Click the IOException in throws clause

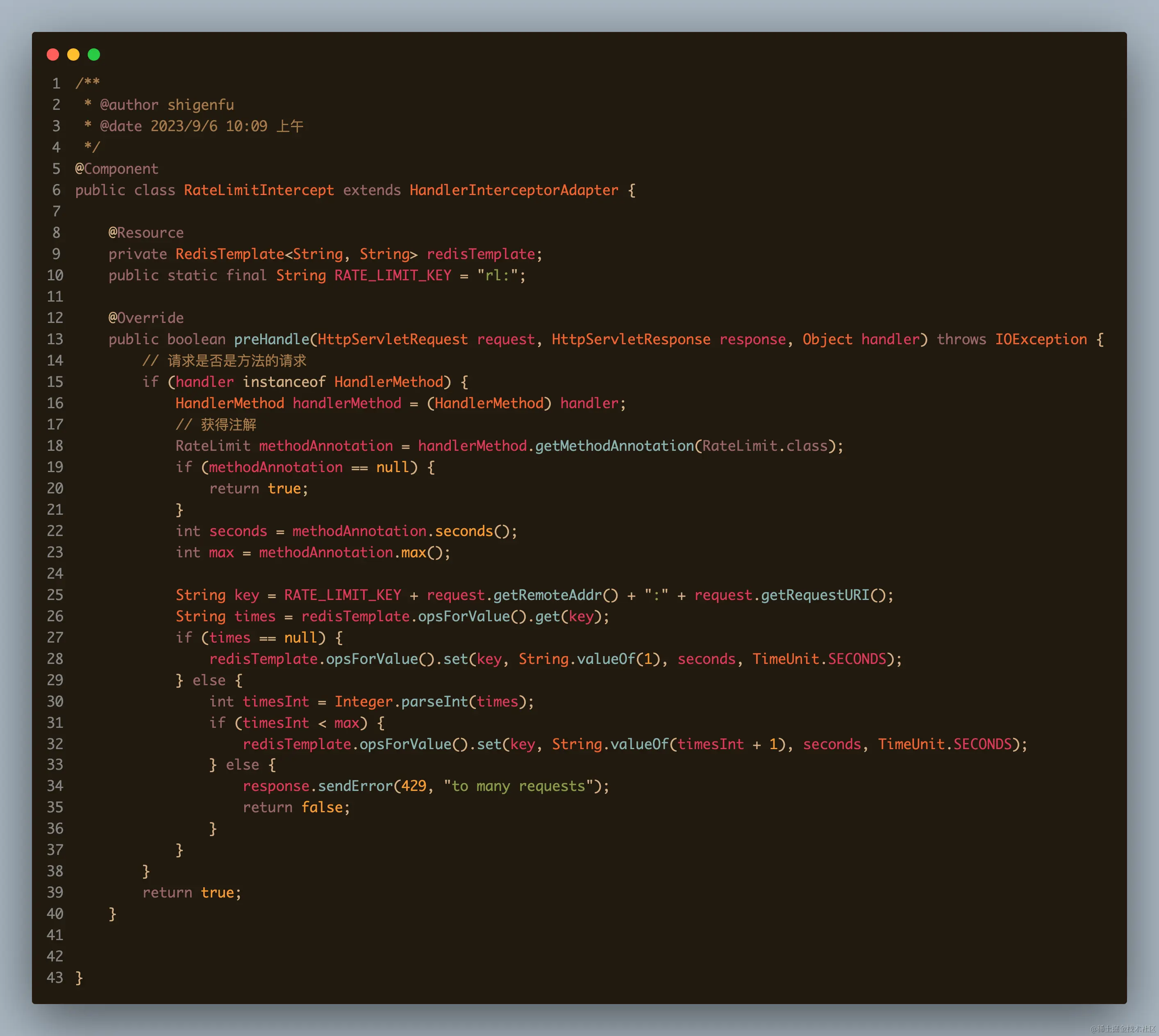tap(1041, 339)
